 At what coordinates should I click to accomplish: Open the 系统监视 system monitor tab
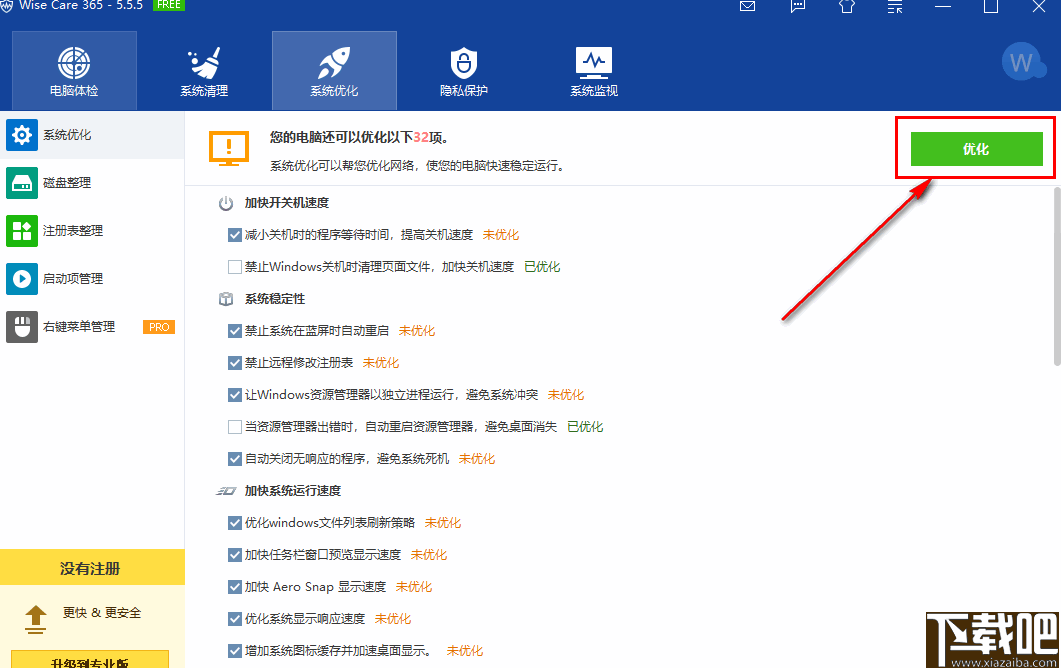[x=593, y=70]
